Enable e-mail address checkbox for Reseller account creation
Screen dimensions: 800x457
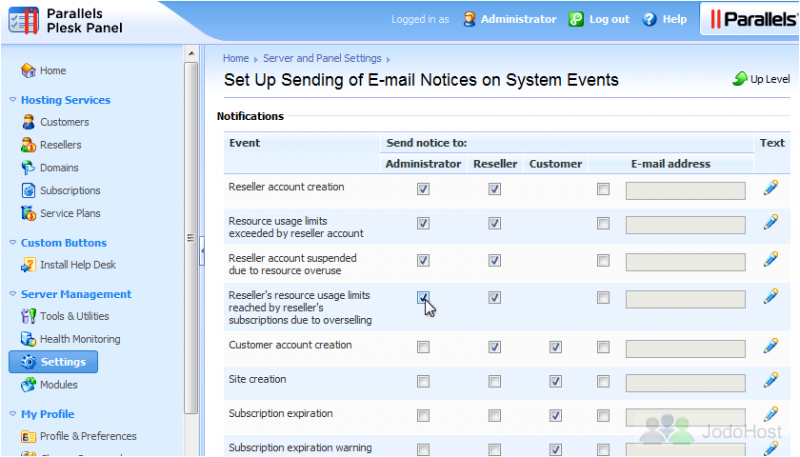point(603,189)
